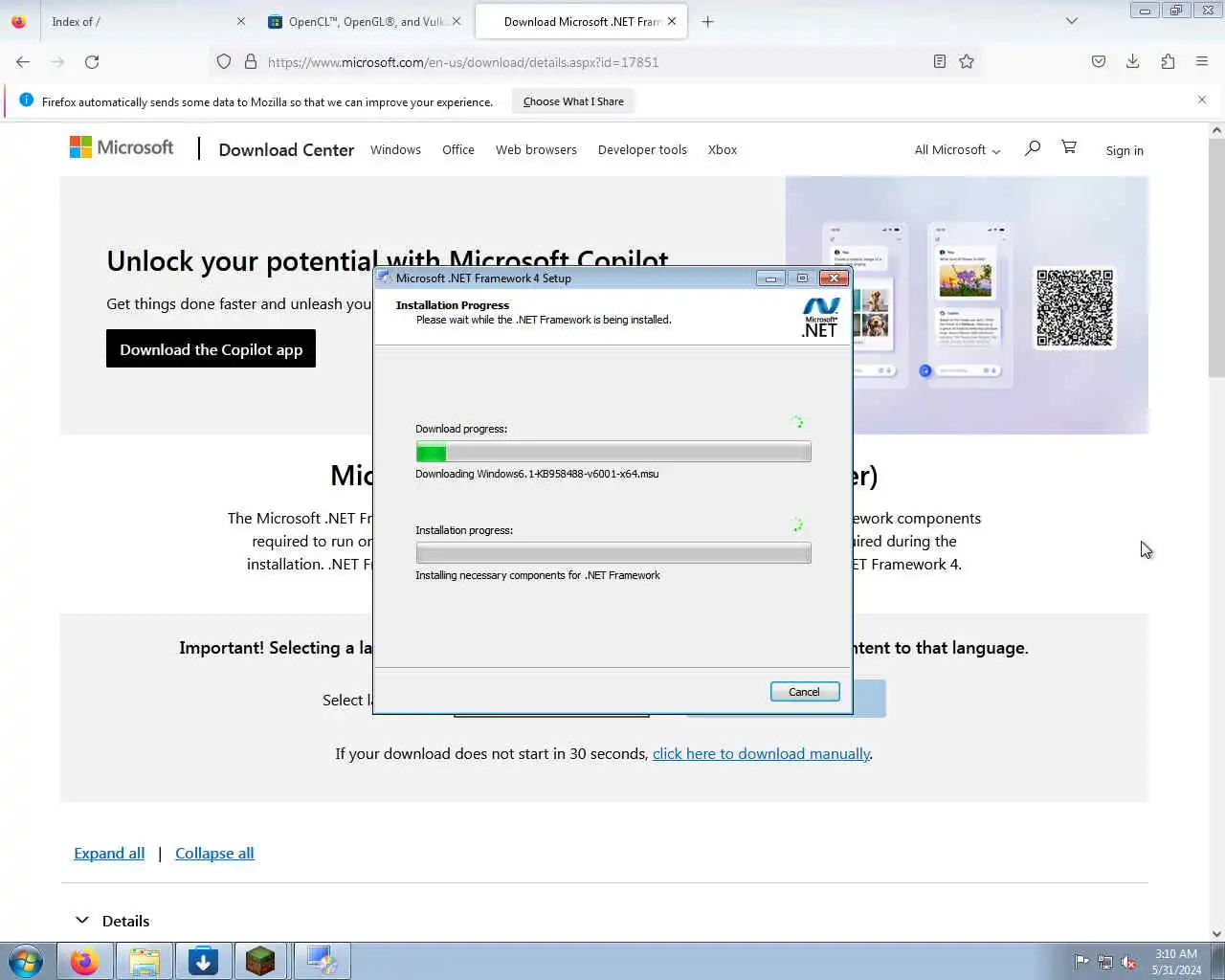This screenshot has height=980, width=1225.
Task: Click the network tray icon
Action: 1105,962
